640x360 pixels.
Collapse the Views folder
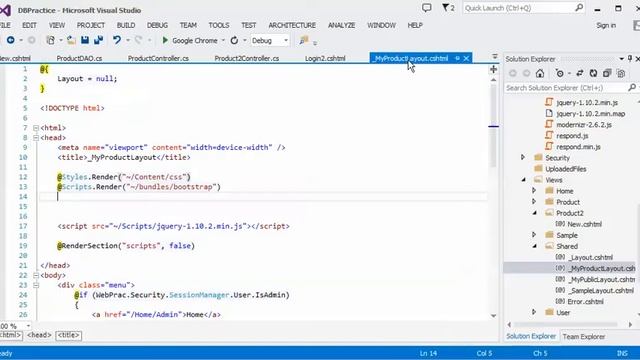pyautogui.click(x=523, y=180)
